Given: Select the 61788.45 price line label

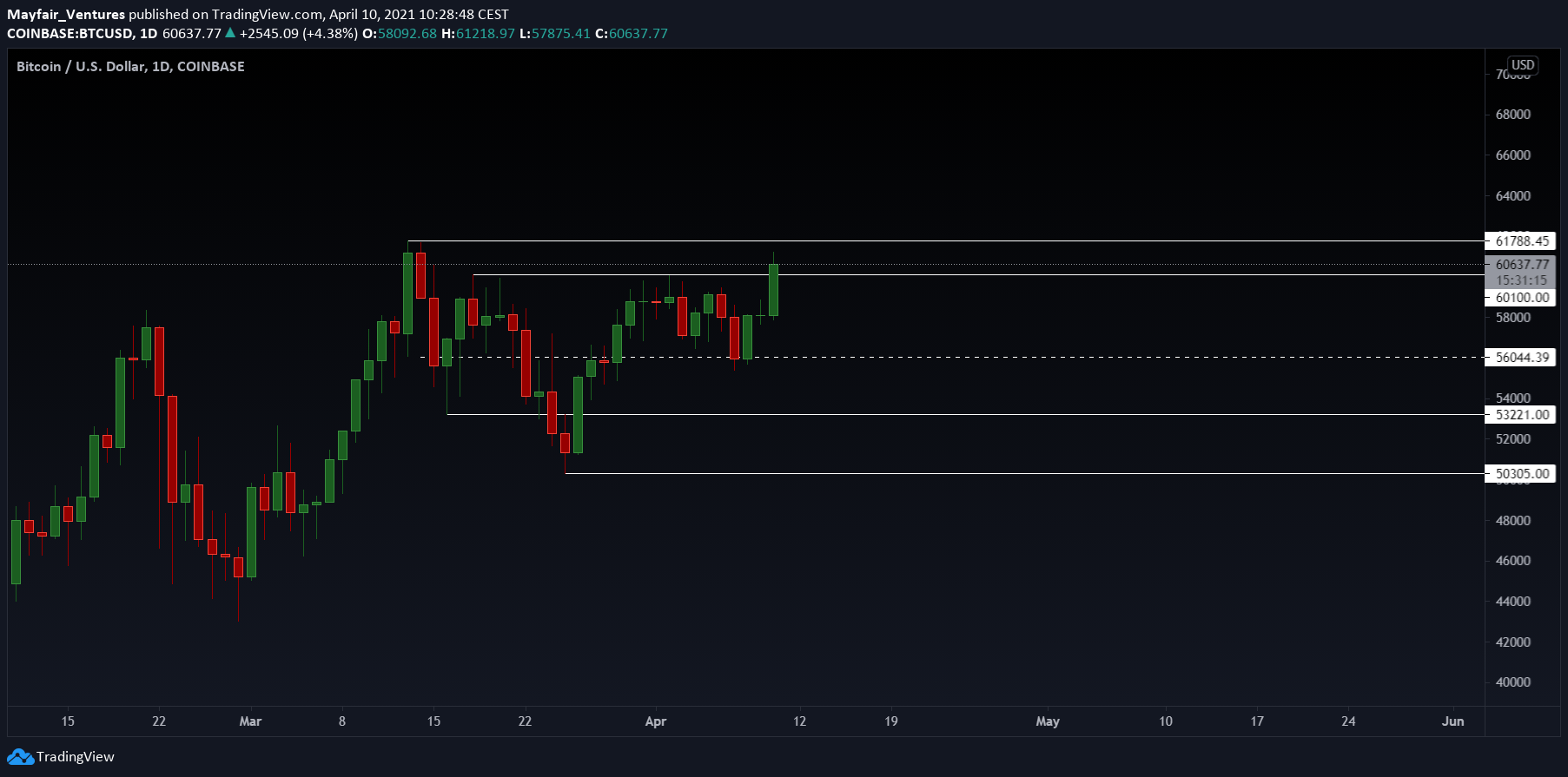Looking at the screenshot, I should tap(1520, 241).
